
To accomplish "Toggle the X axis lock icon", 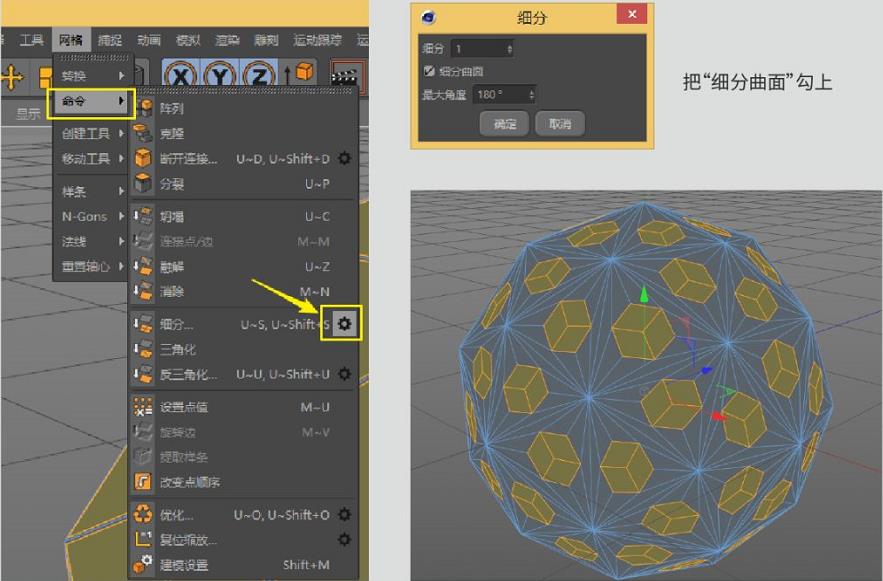I will (181, 76).
